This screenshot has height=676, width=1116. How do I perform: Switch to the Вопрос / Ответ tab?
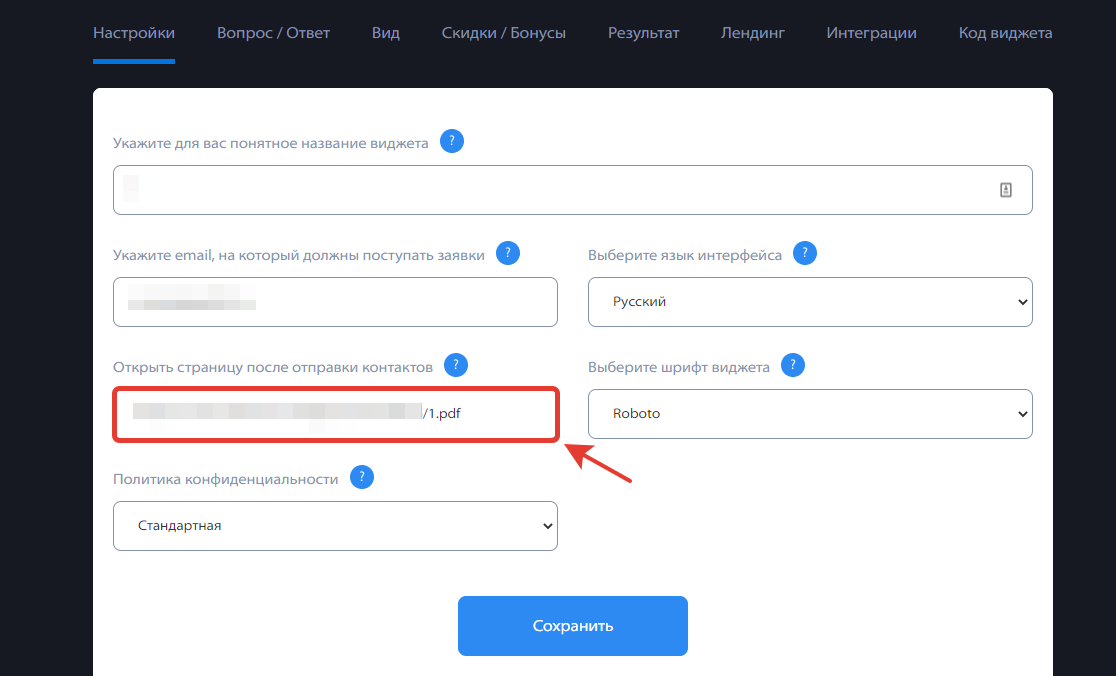point(273,33)
